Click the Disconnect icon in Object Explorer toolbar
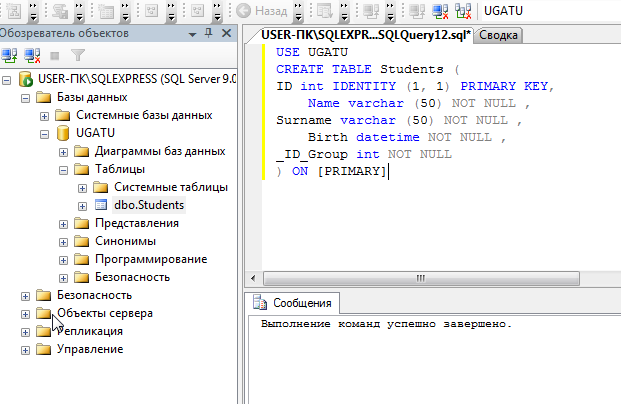Screen dimensions: 621x404 [32, 55]
